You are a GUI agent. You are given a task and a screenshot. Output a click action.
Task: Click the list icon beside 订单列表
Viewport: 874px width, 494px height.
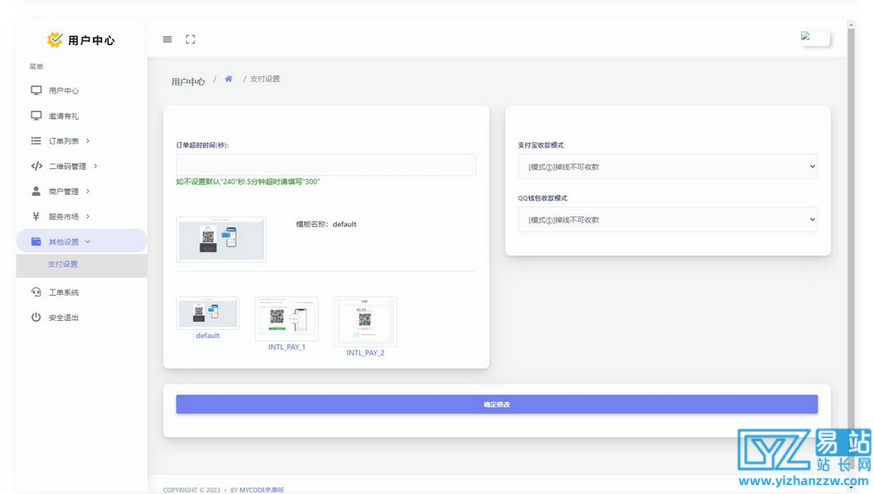coord(36,141)
